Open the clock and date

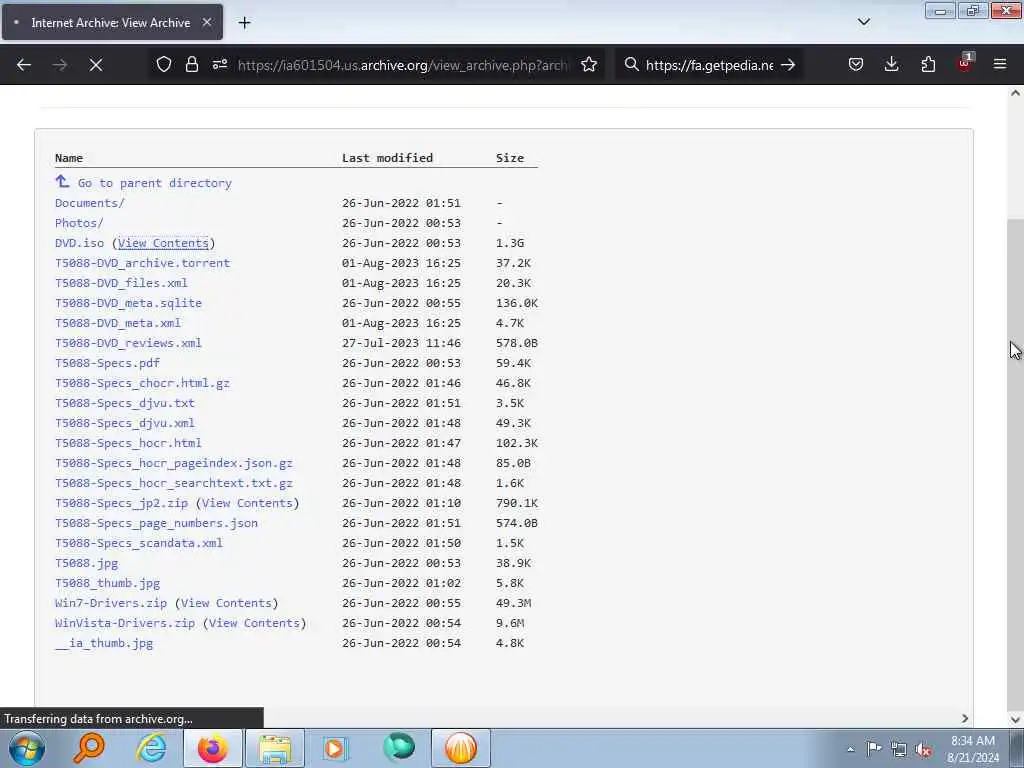973,749
